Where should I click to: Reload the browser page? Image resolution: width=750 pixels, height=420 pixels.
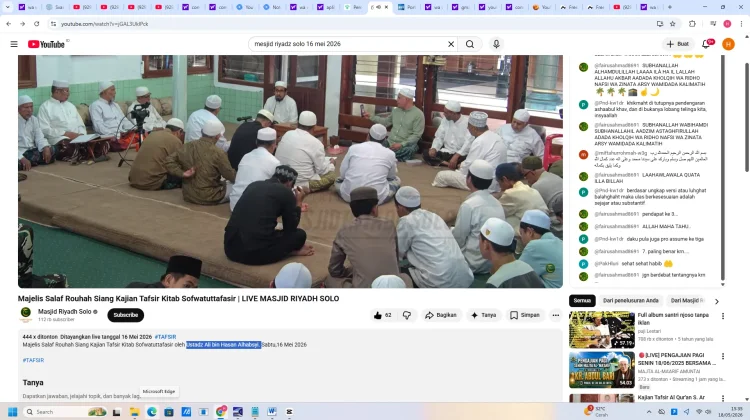tap(36, 23)
